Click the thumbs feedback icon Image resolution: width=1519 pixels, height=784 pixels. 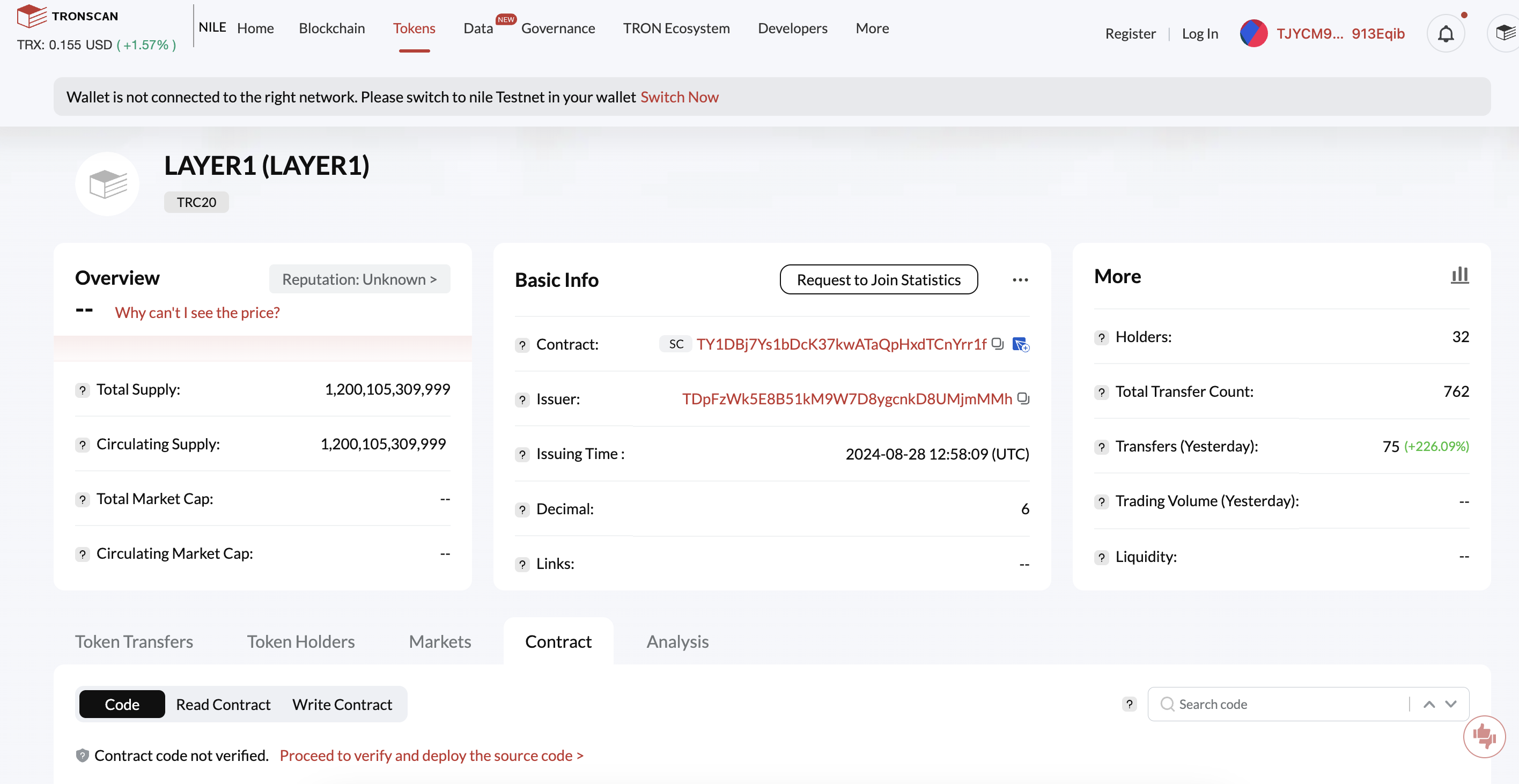pyautogui.click(x=1484, y=736)
